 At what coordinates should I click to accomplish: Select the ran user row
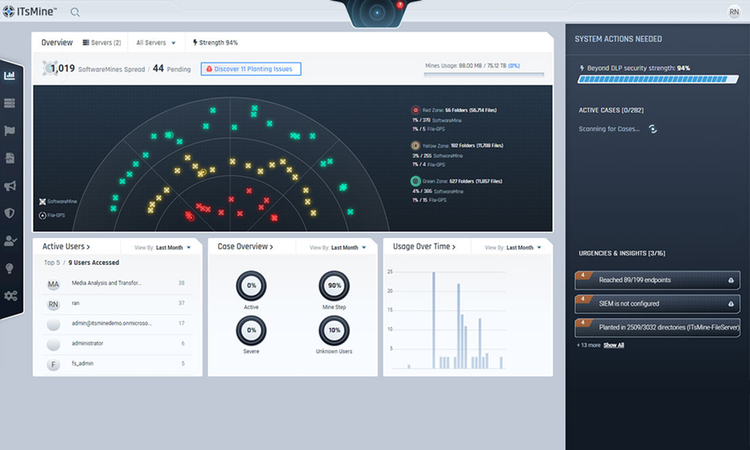117,304
